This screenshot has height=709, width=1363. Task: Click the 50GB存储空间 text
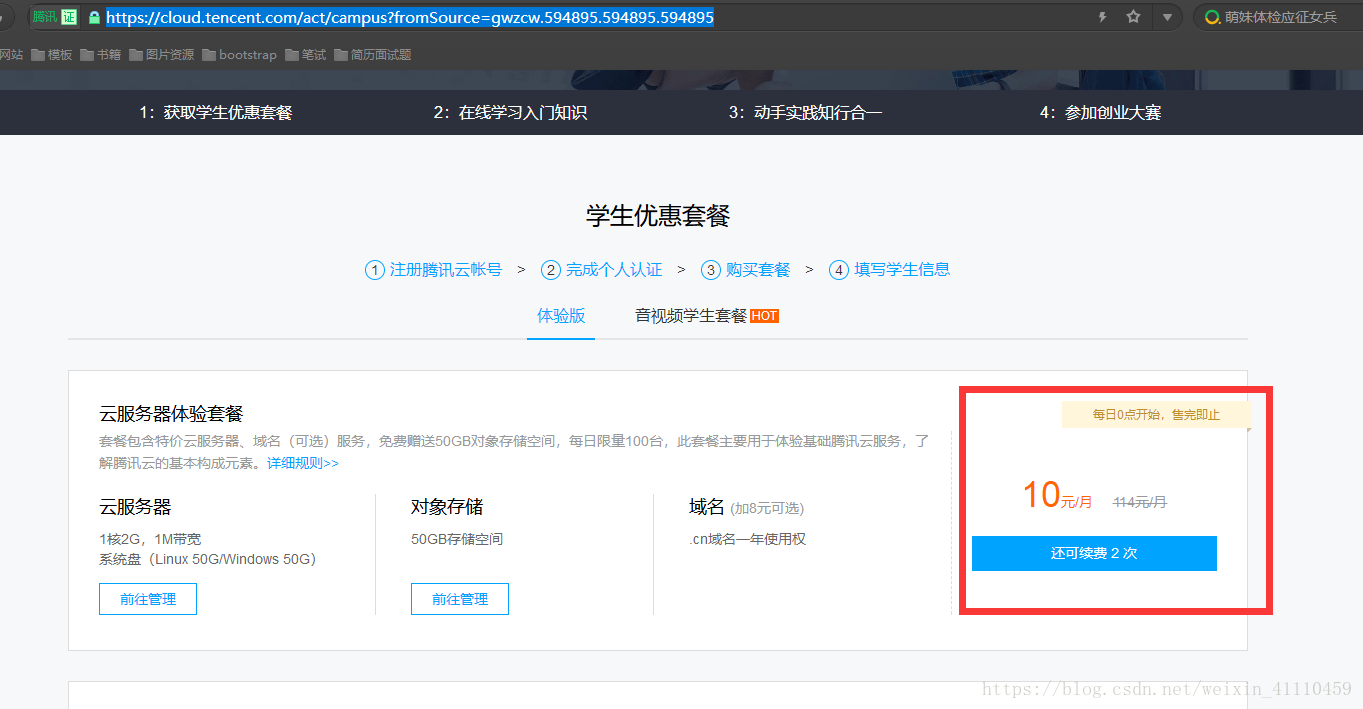457,540
